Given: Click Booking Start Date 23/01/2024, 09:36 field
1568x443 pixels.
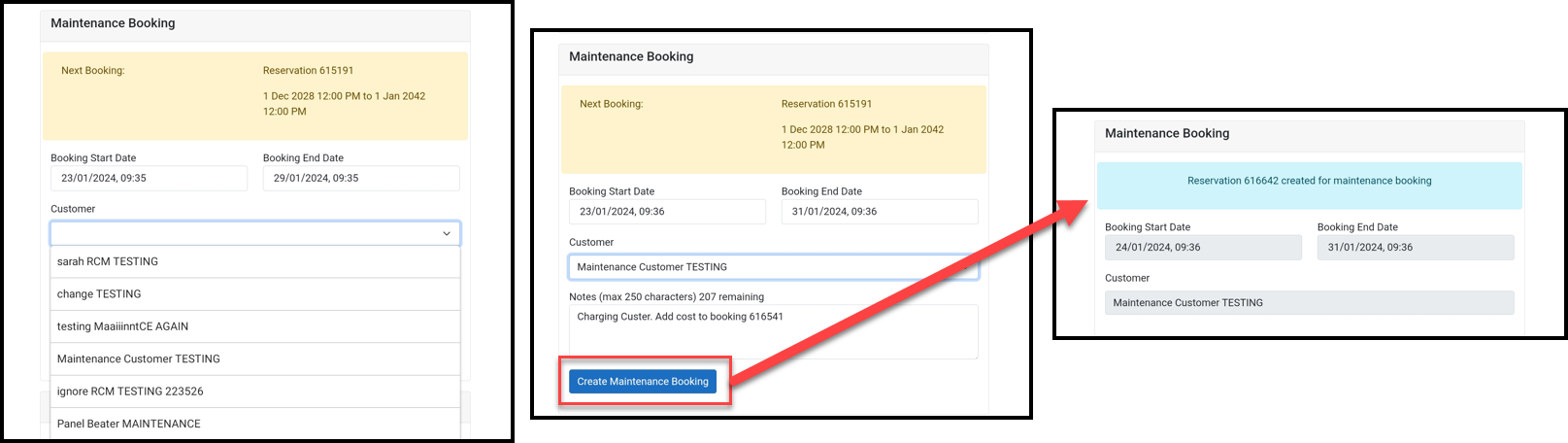Looking at the screenshot, I should click(668, 211).
